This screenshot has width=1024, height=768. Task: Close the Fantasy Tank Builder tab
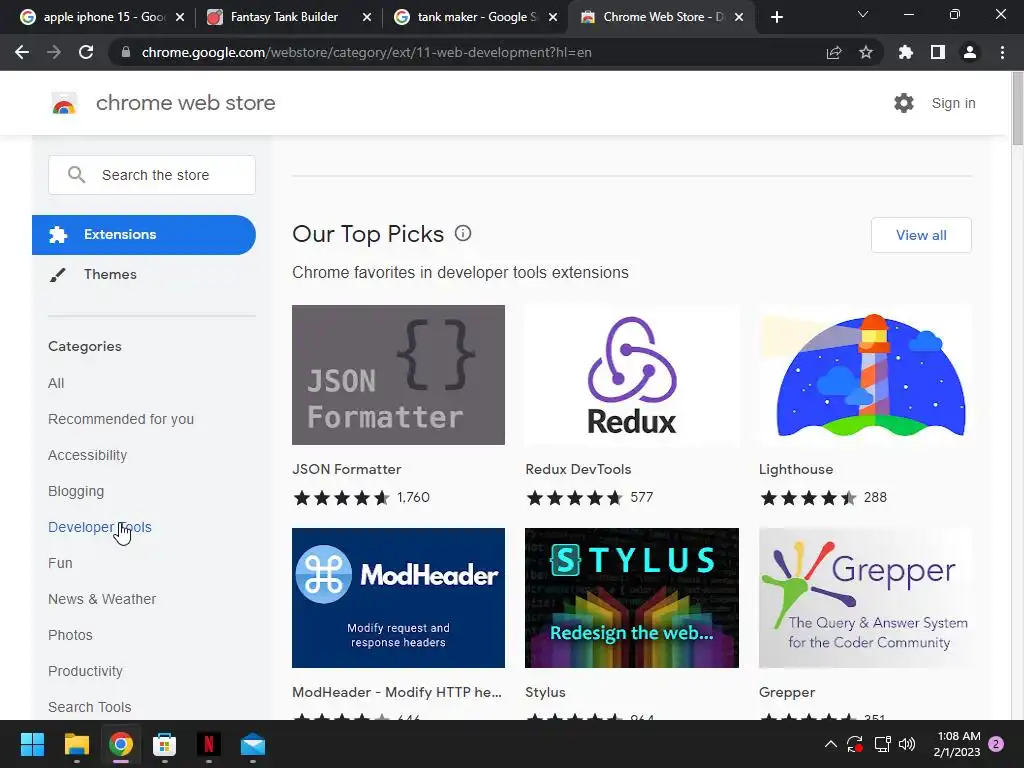(367, 17)
